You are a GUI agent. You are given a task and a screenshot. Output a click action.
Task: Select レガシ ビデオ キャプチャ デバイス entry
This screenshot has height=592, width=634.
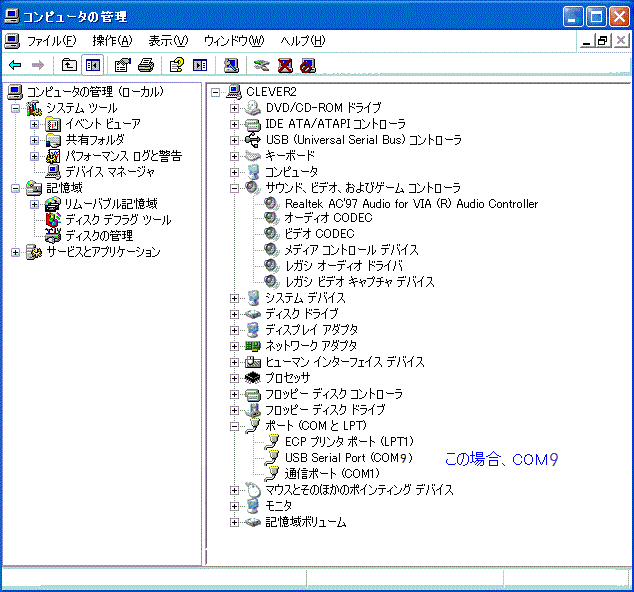(x=359, y=282)
